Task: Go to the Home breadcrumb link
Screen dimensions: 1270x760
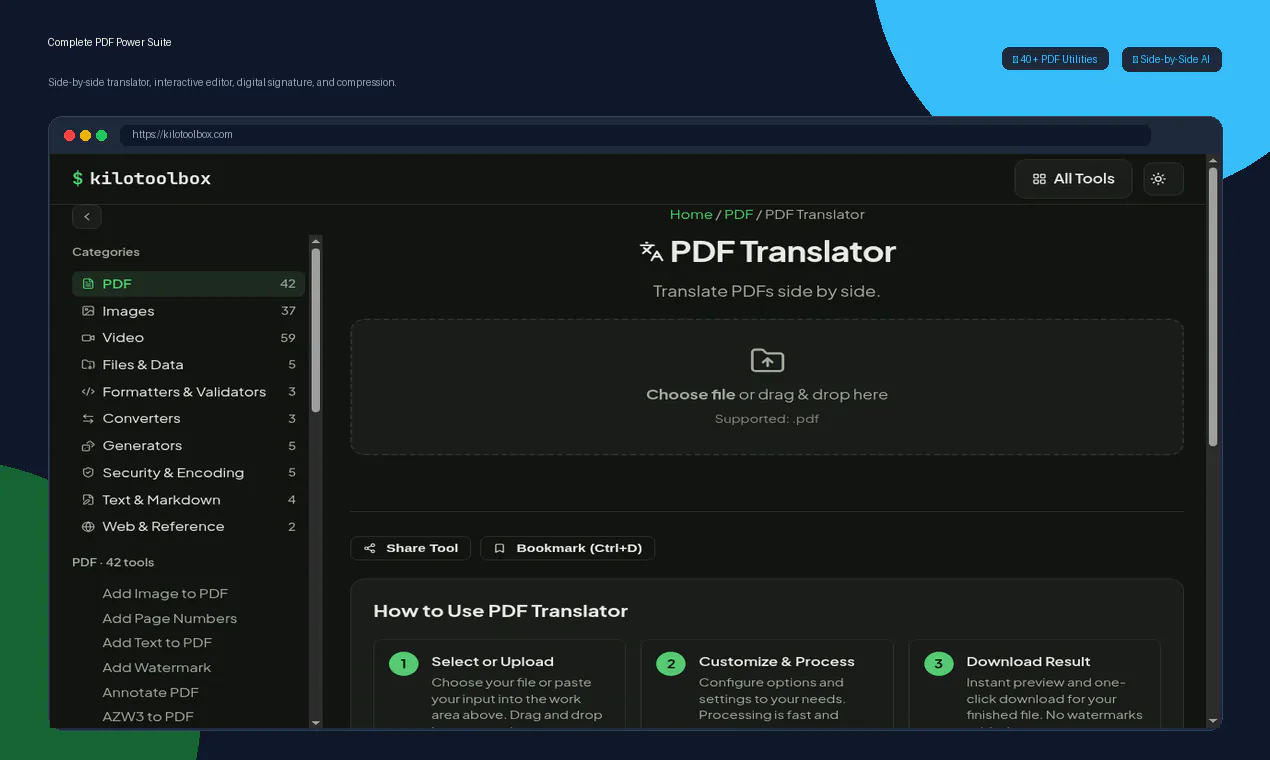Action: point(691,215)
